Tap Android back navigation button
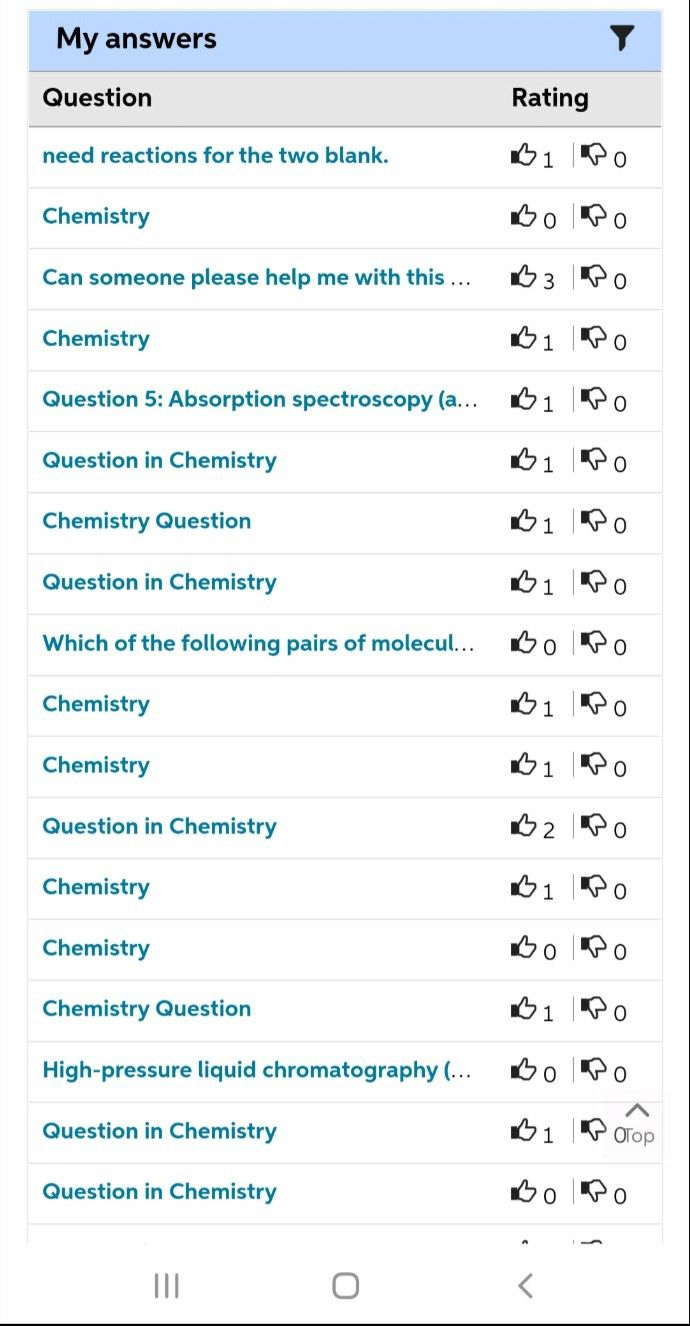690x1326 pixels. click(525, 1285)
